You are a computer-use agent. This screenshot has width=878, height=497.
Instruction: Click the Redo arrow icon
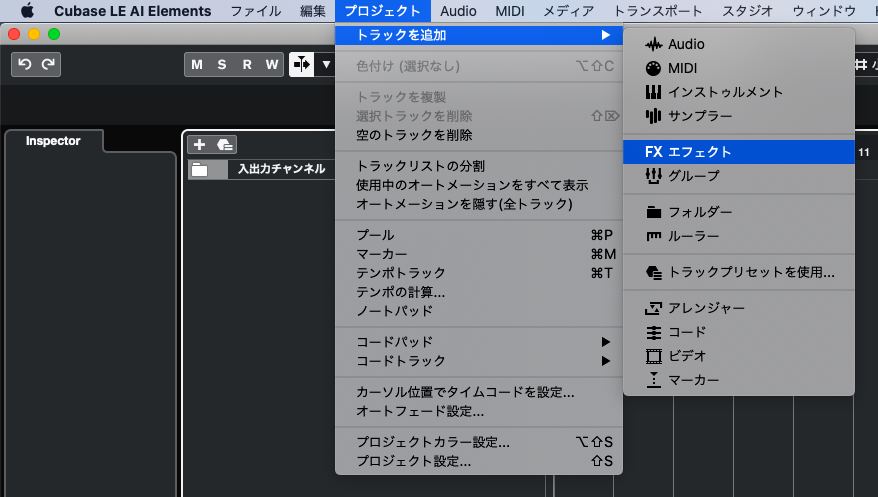click(48, 64)
